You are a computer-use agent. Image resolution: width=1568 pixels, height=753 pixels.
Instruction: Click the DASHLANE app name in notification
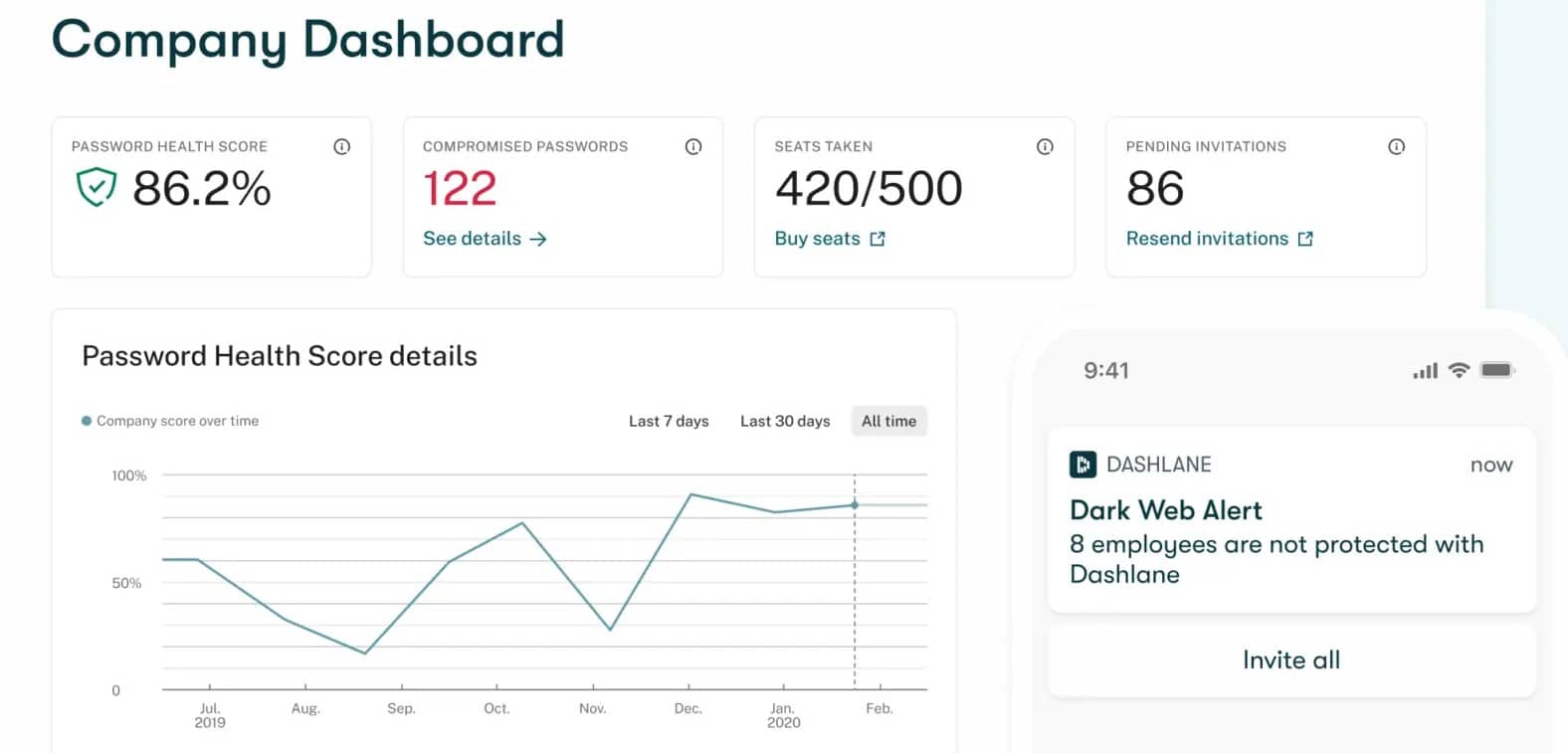(1159, 465)
